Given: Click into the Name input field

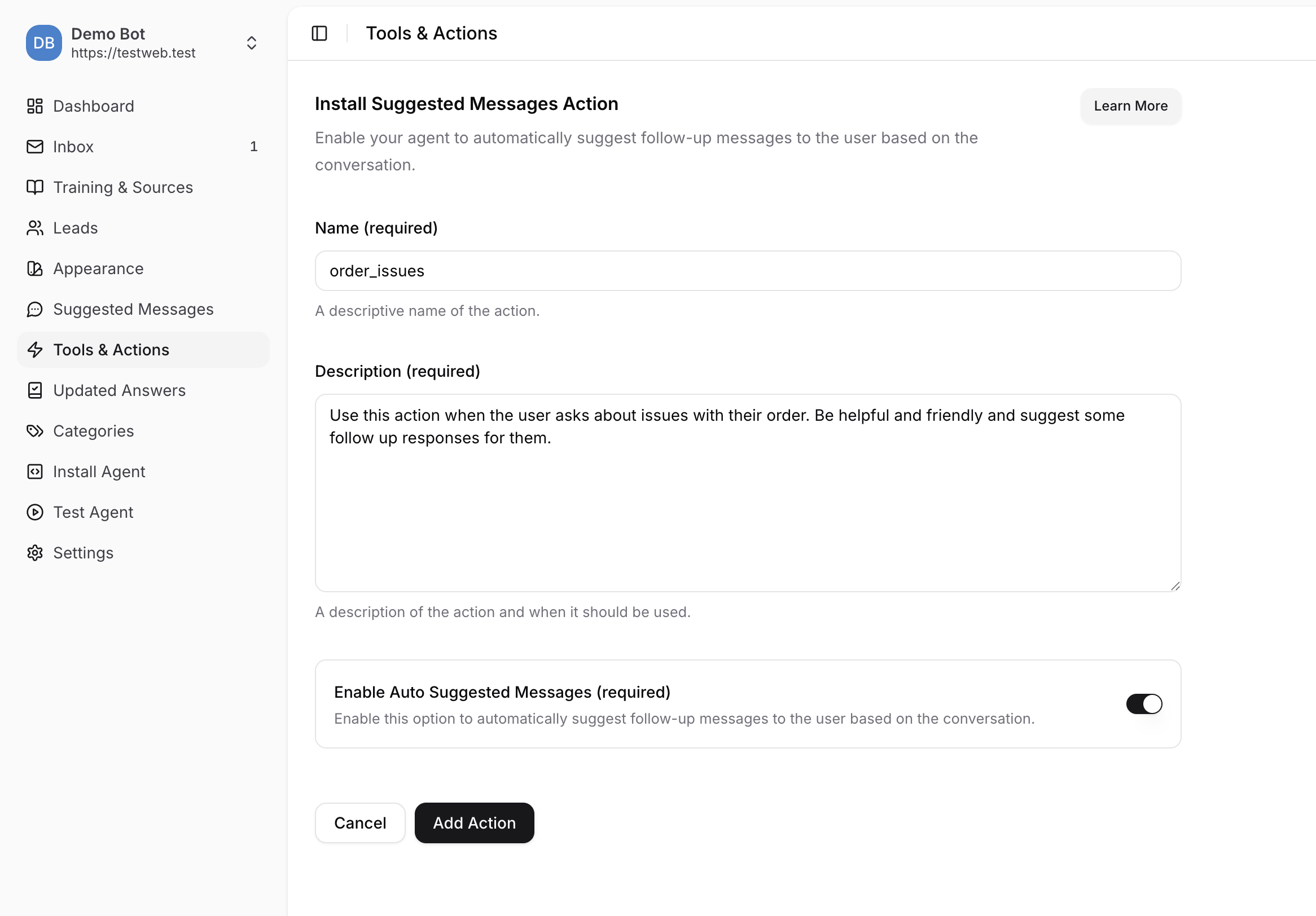Looking at the screenshot, I should tap(747, 271).
